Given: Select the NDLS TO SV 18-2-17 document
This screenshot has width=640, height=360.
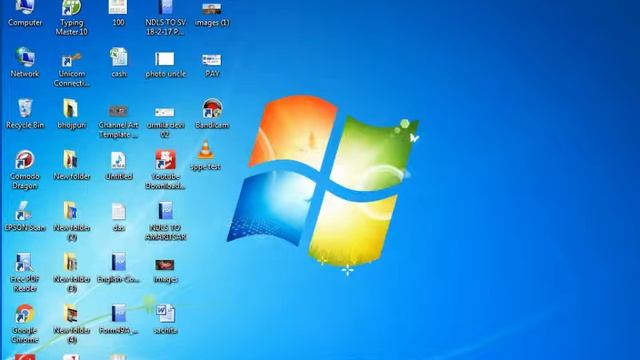Looking at the screenshot, I should 165,17.
